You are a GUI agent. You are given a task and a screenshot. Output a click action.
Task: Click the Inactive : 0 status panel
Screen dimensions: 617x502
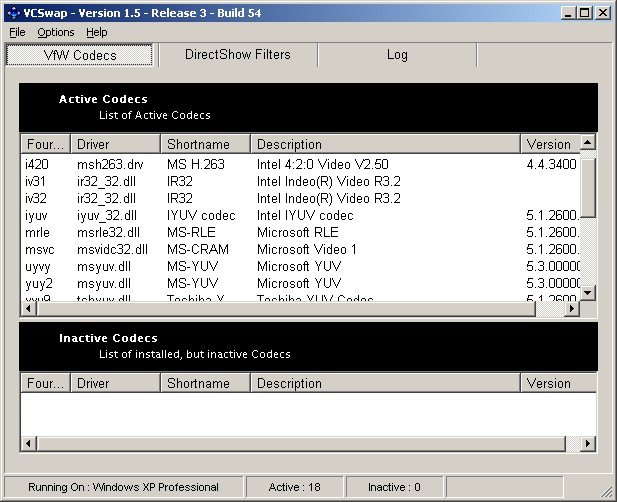click(394, 487)
